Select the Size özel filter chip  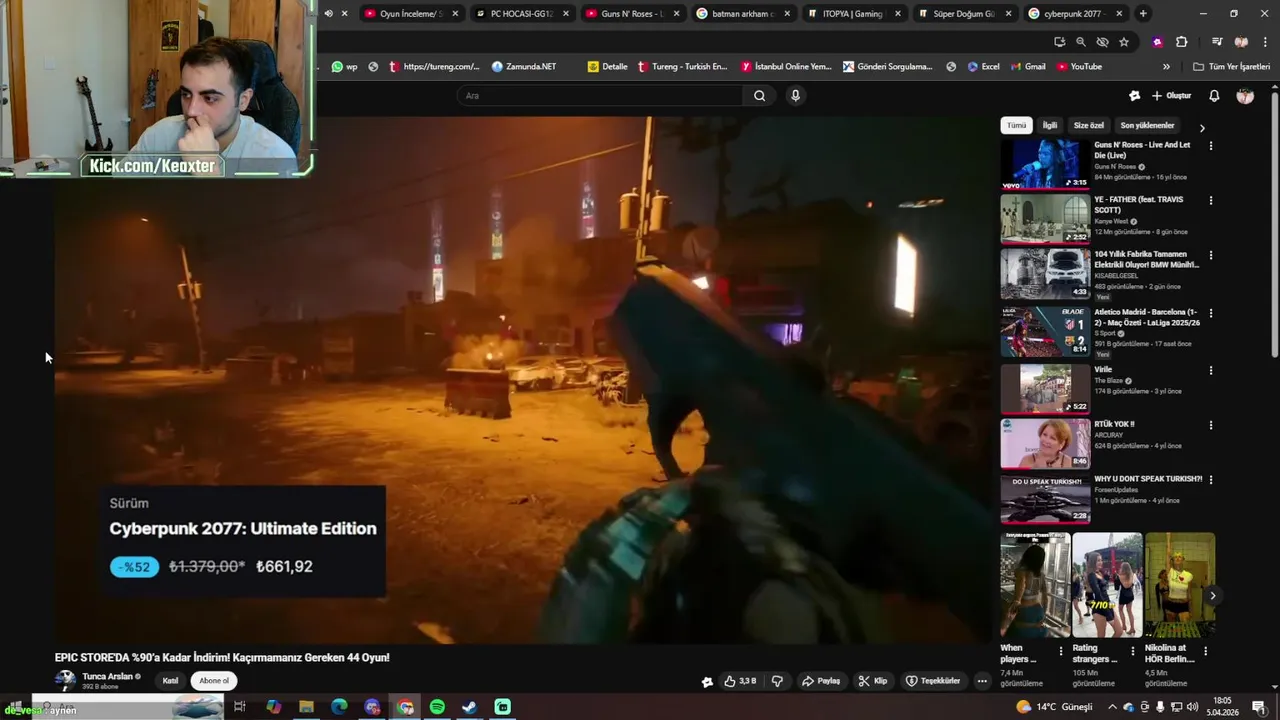[x=1088, y=126]
